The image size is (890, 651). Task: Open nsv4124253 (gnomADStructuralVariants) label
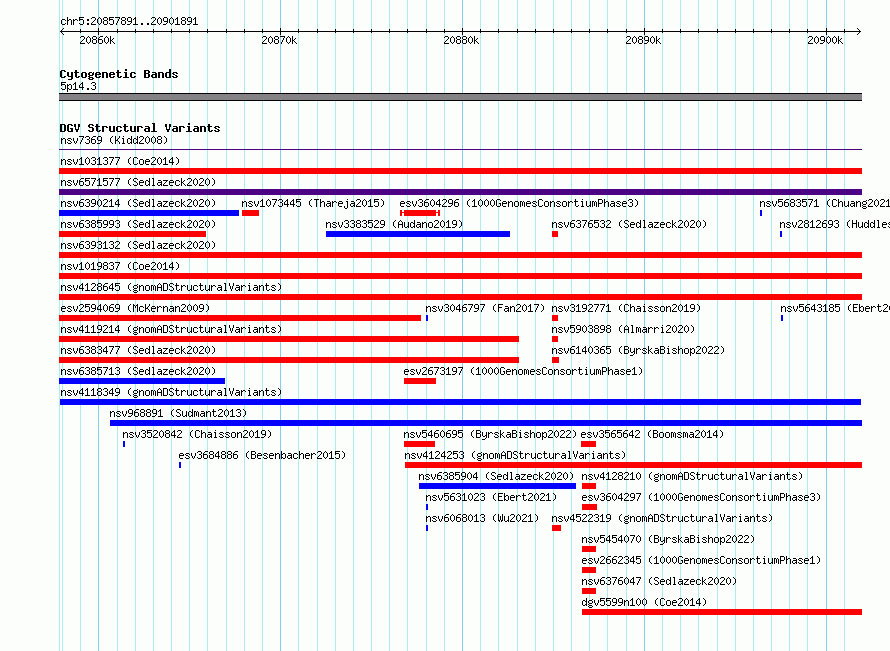(515, 455)
